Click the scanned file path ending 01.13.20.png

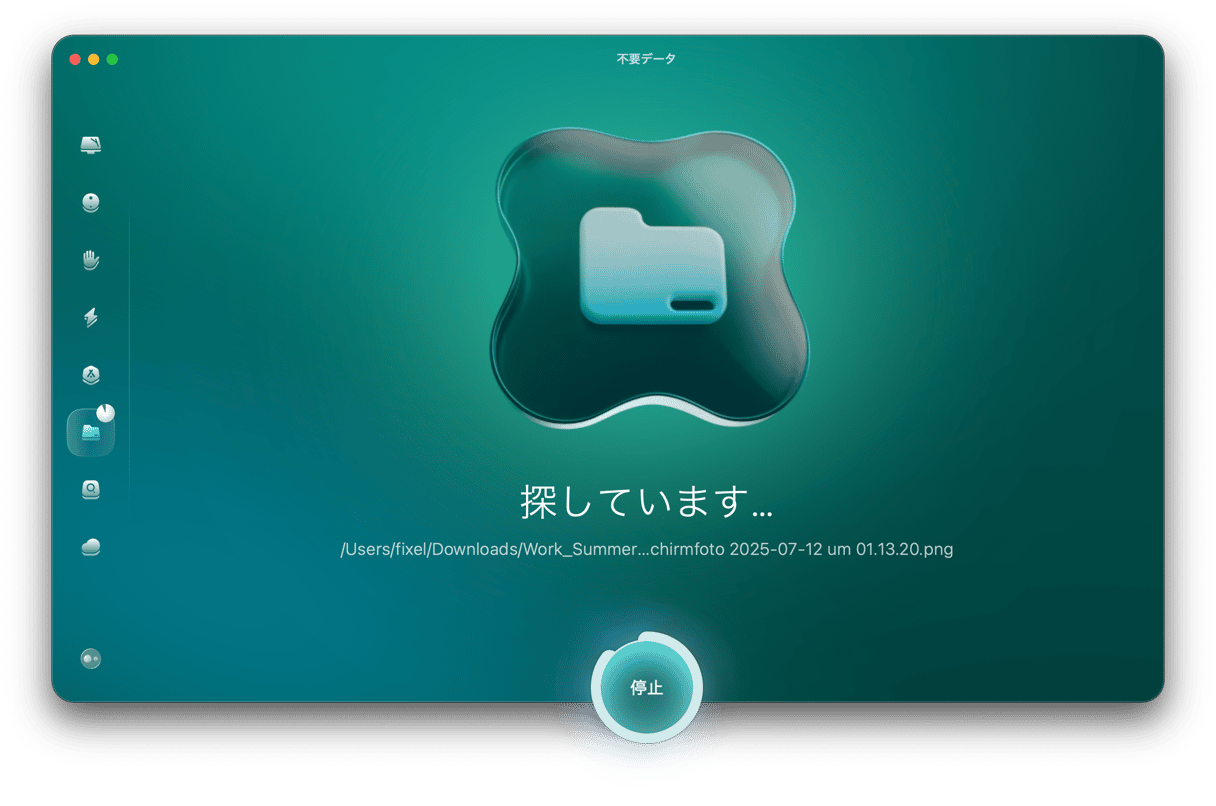(647, 550)
